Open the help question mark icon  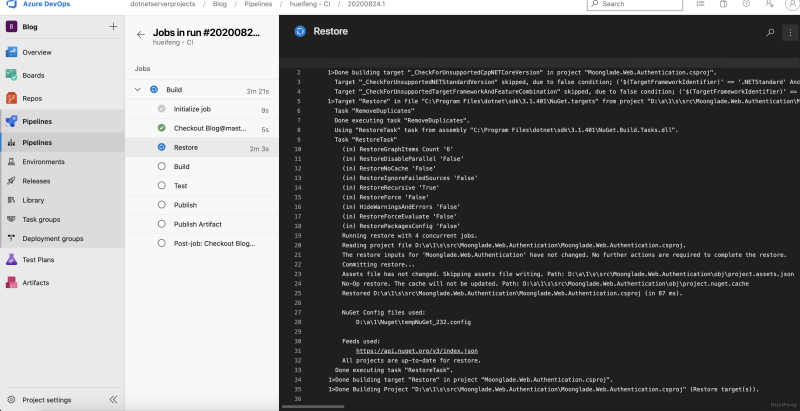[x=746, y=4]
